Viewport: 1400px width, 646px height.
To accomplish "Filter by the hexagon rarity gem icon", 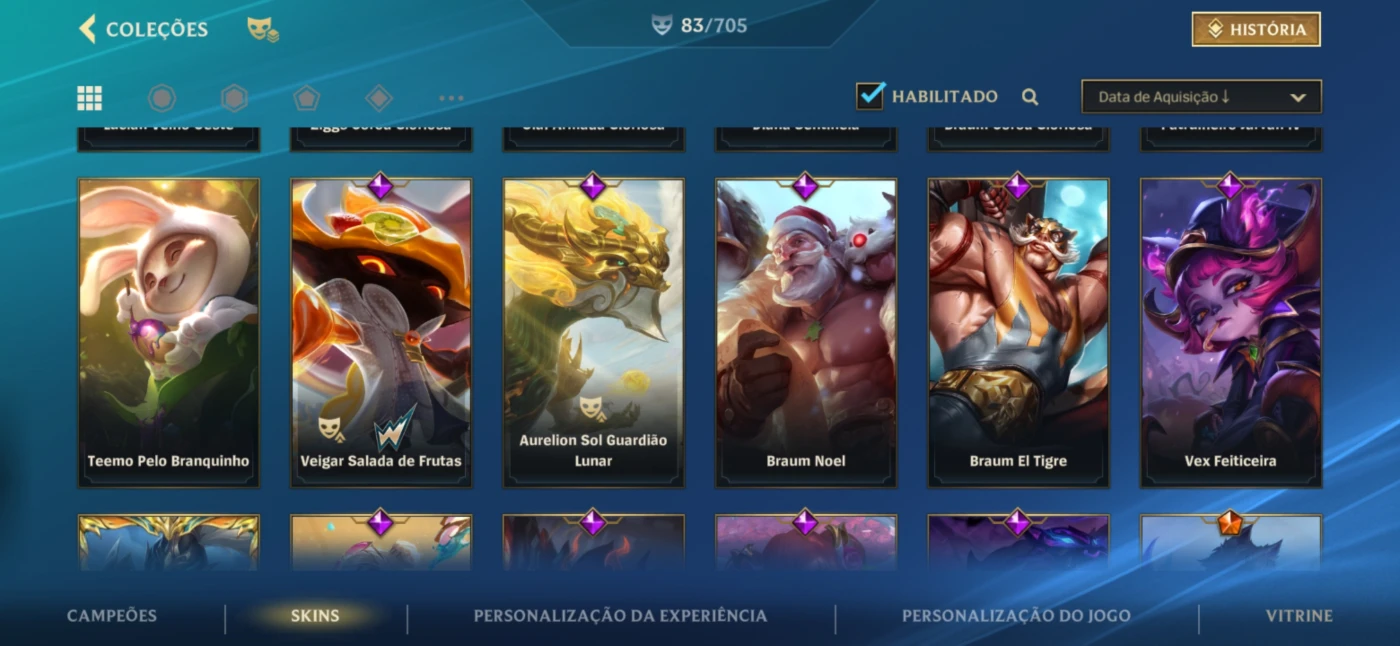I will point(234,98).
